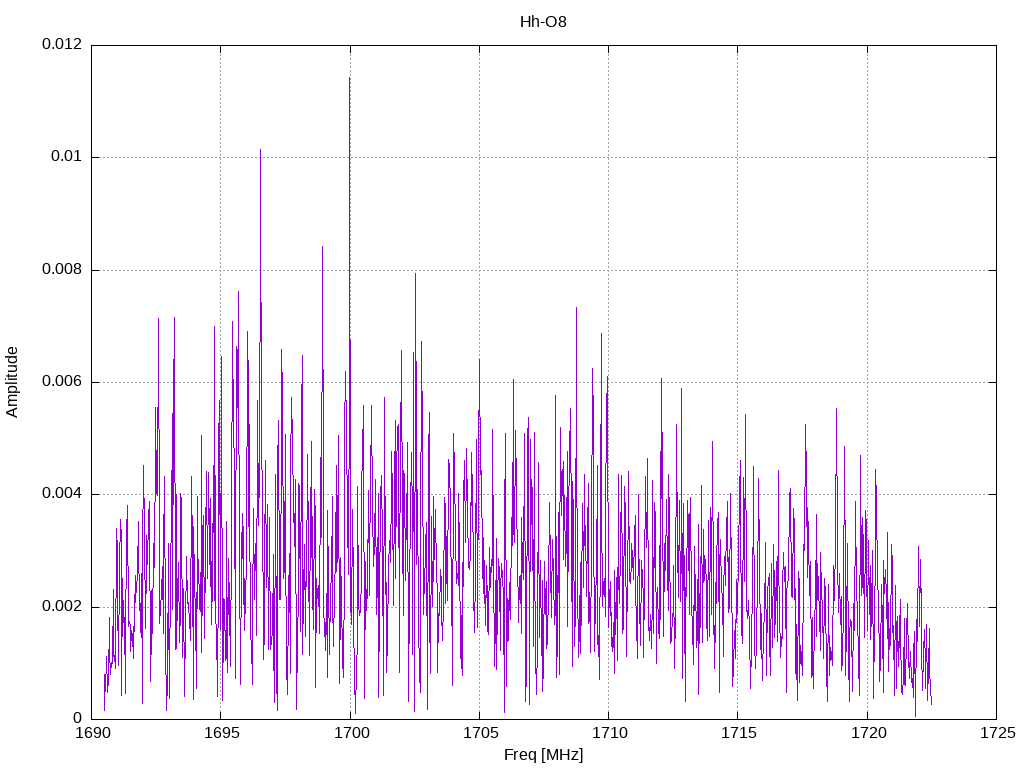This screenshot has height=768, width=1024.
Task: Click the 1720 x-axis tick label
Action: tap(869, 733)
